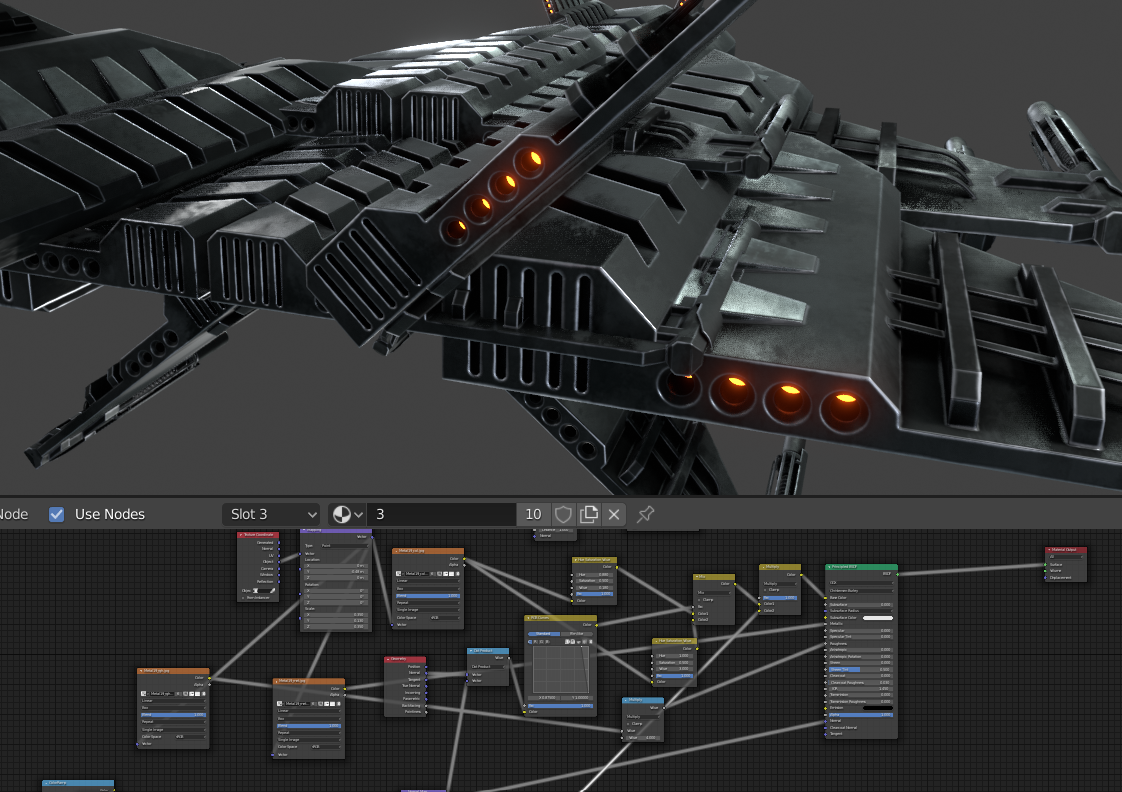Open the browse material sphere icon
1122x792 pixels.
[347, 514]
